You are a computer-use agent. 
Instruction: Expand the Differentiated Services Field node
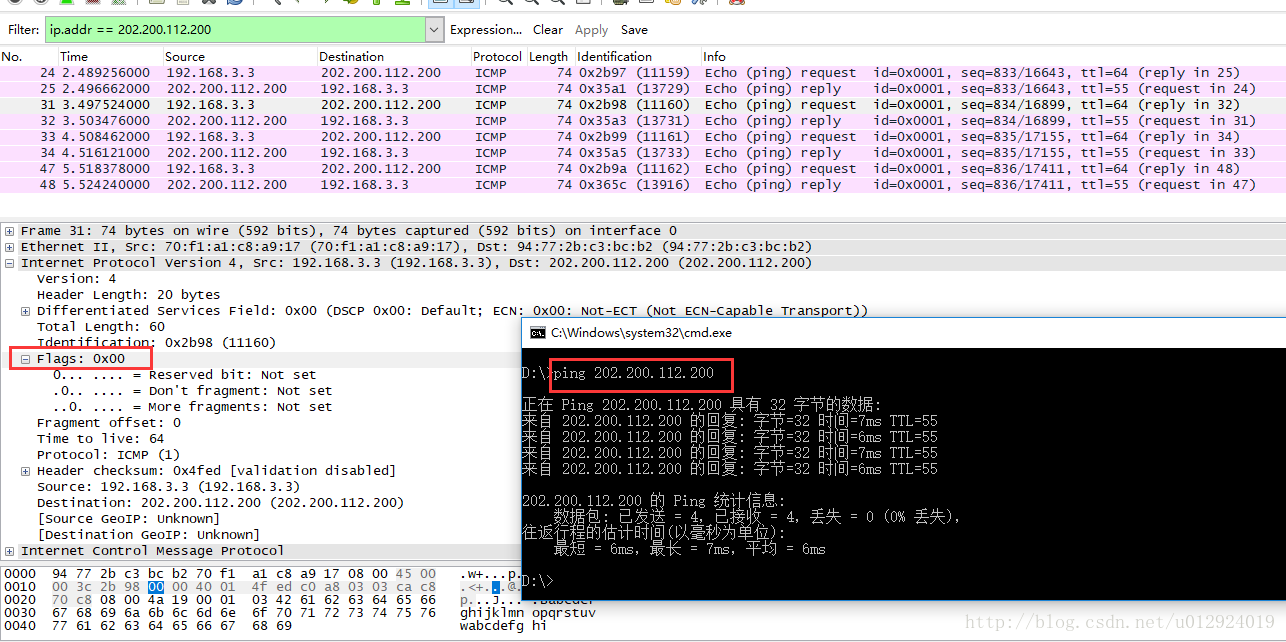[x=26, y=311]
